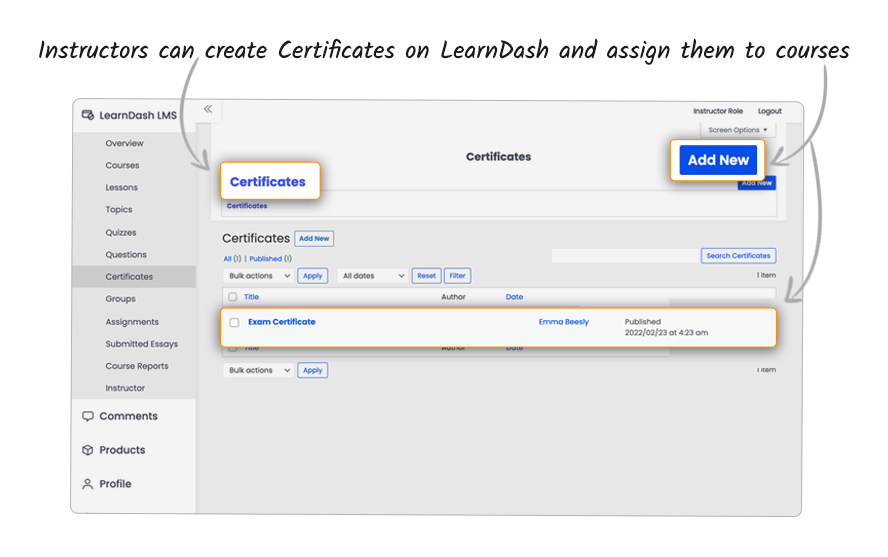
Task: Open Course Reports in the sidebar
Action: pos(136,366)
